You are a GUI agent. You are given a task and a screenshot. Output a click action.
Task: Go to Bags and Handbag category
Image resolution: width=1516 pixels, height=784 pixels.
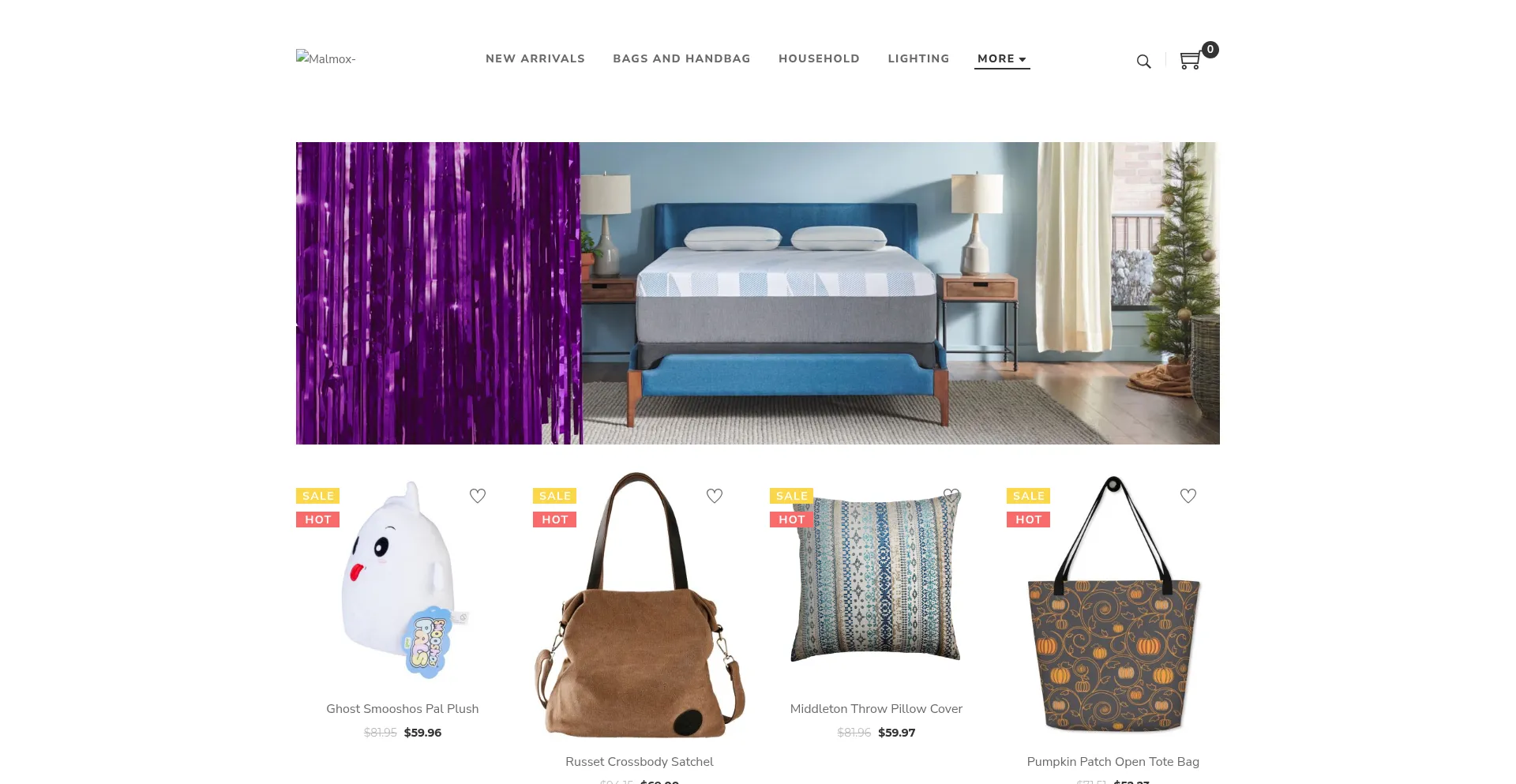click(681, 58)
